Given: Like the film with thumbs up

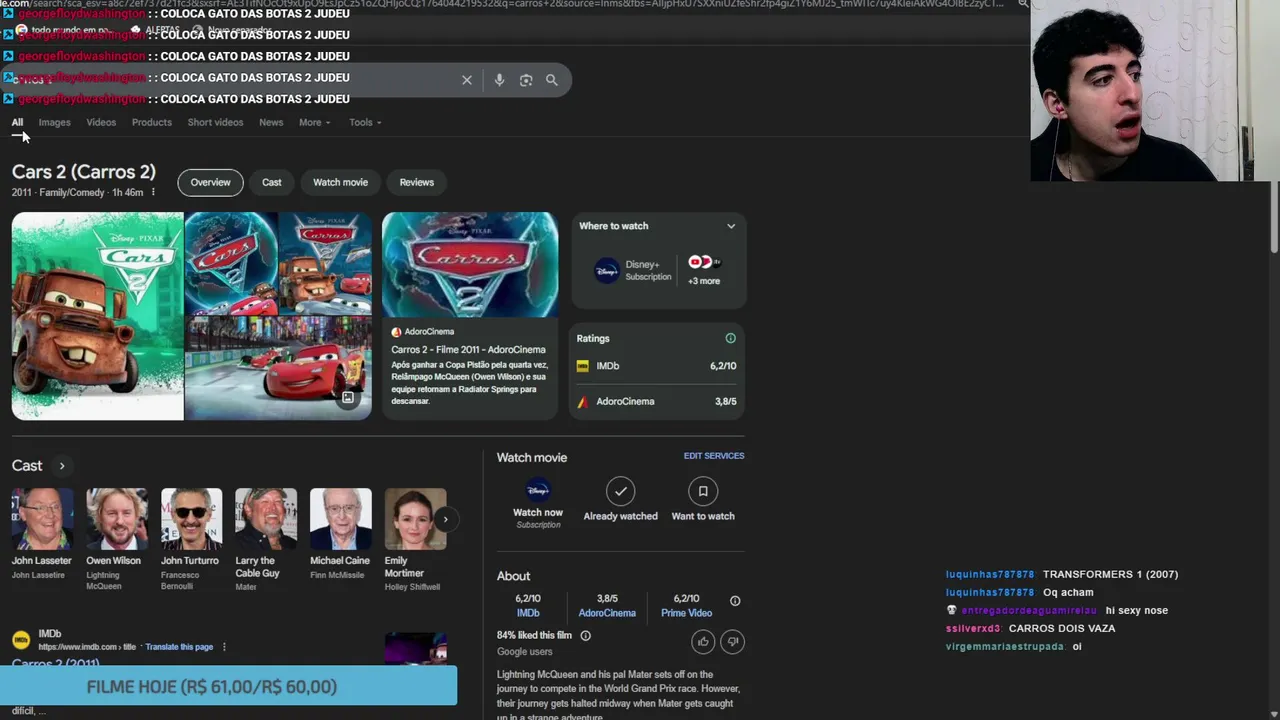Looking at the screenshot, I should click(x=703, y=641).
